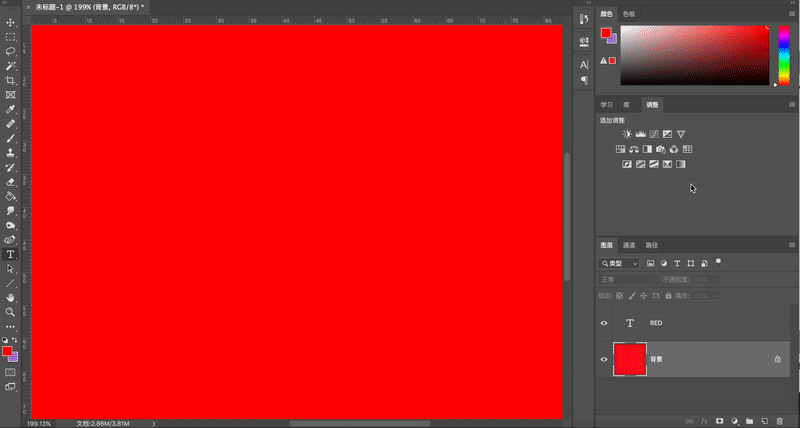Image resolution: width=800 pixels, height=428 pixels.
Task: Click the hue spectrum slider bar
Action: point(784,55)
